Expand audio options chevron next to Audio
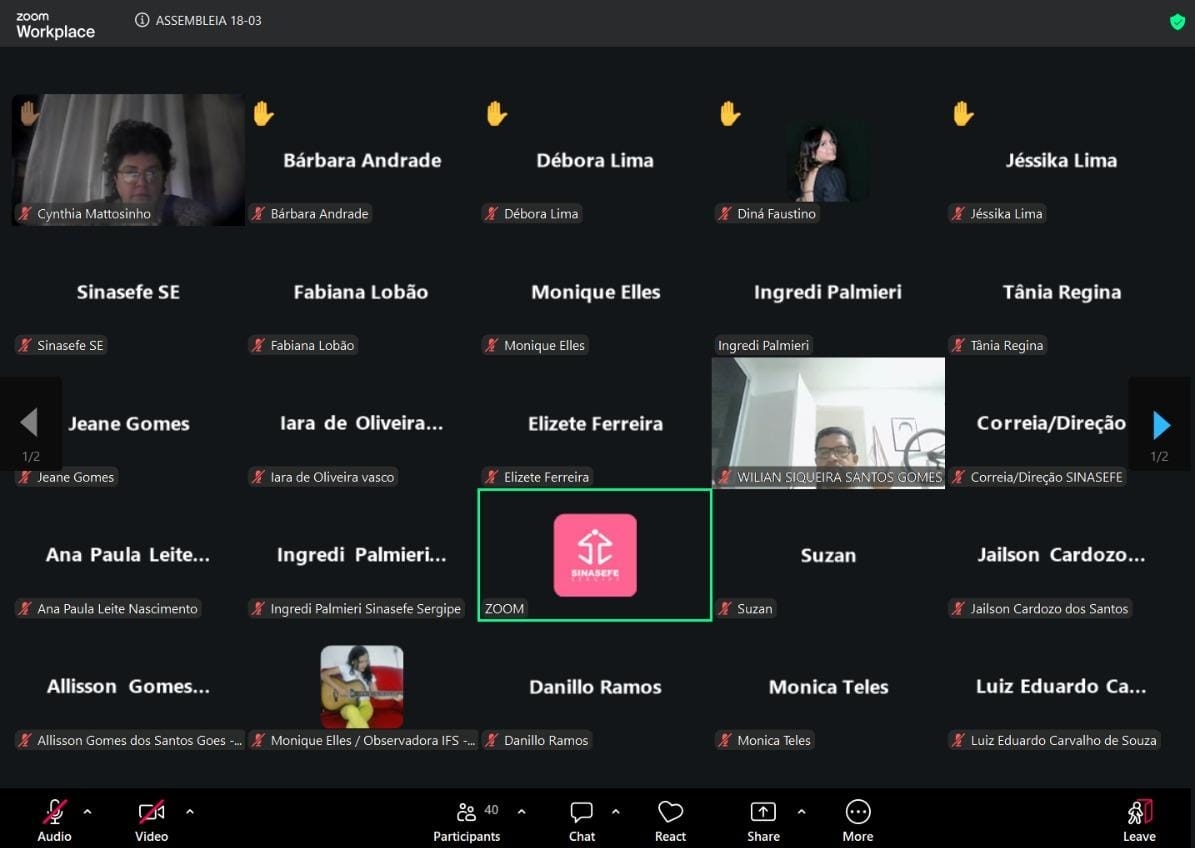 click(87, 811)
